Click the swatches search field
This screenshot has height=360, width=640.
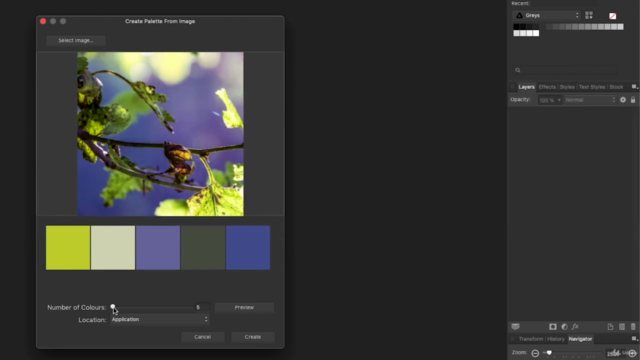pos(564,70)
